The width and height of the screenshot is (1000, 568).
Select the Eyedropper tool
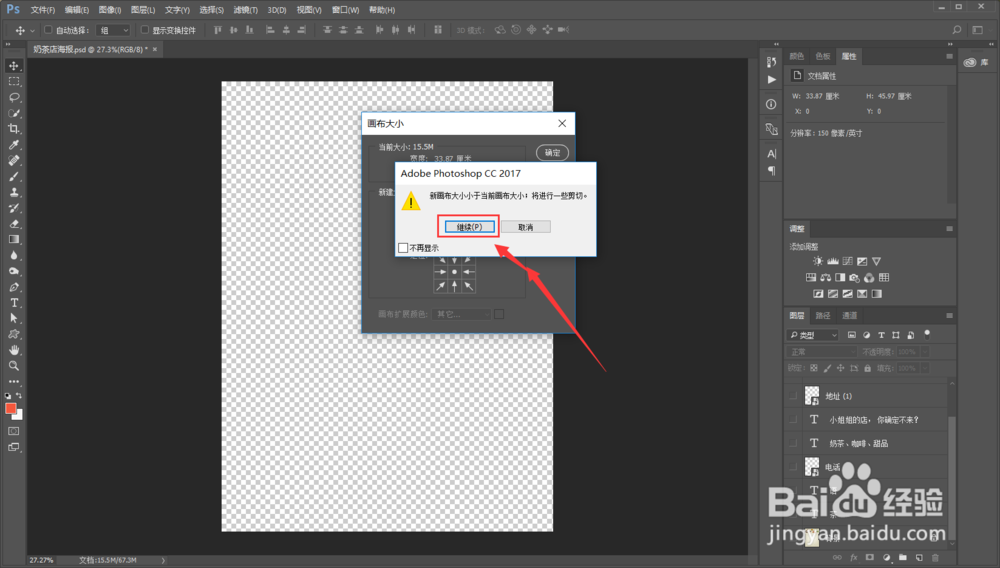(13, 145)
